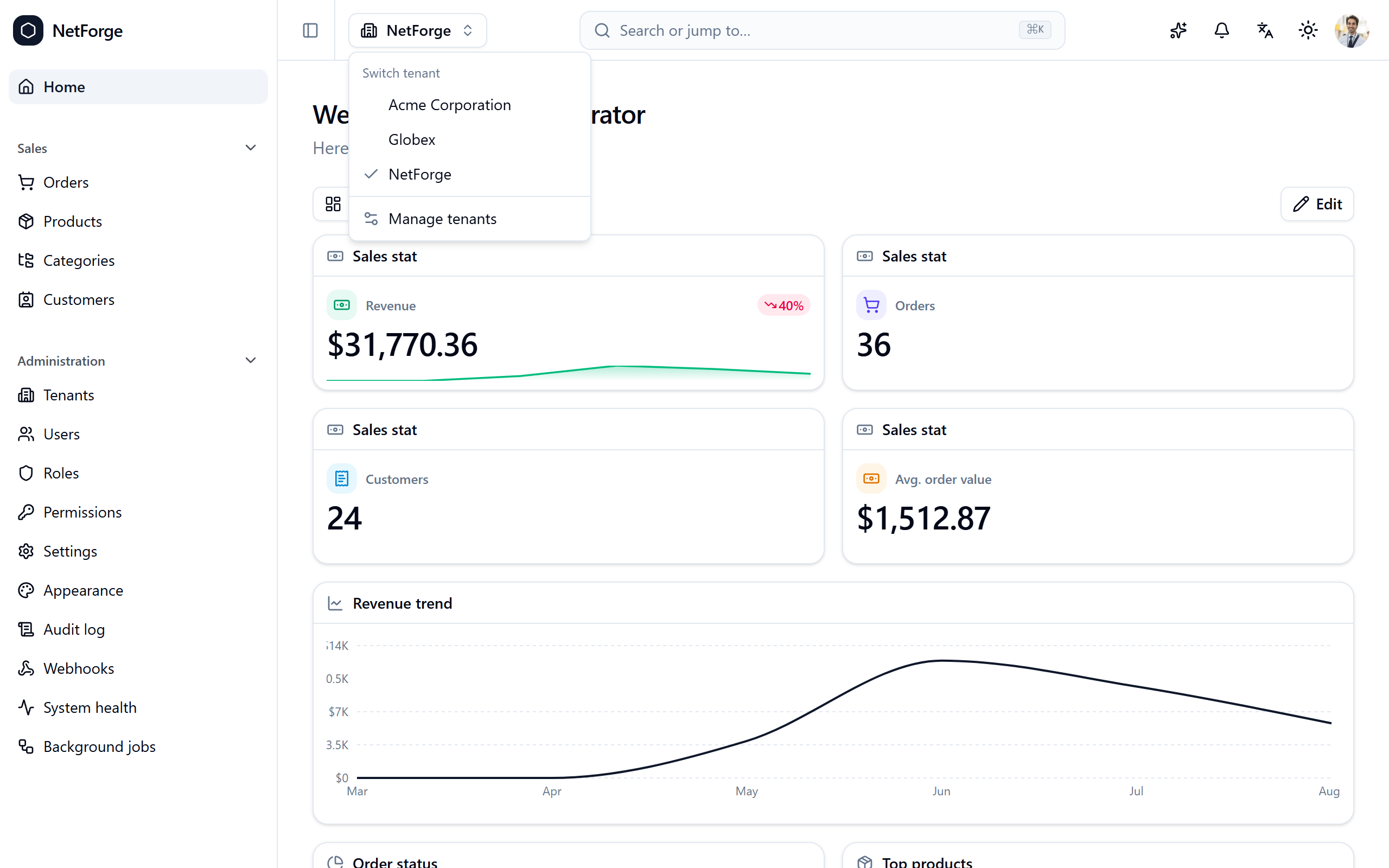This screenshot has height=868, width=1389.
Task: Toggle the sidebar panel icon
Action: (310, 30)
